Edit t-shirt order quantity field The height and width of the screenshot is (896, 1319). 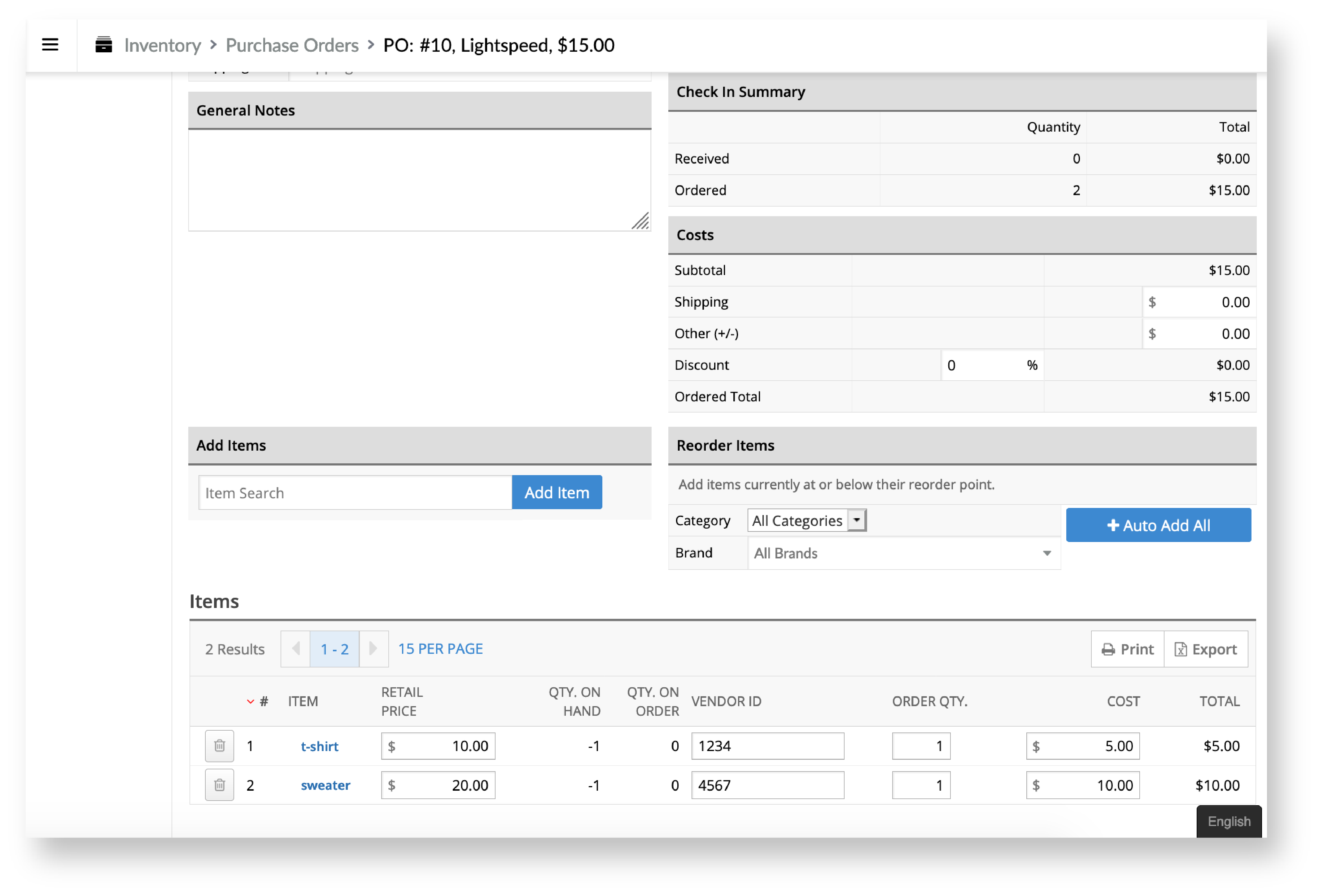point(921,745)
